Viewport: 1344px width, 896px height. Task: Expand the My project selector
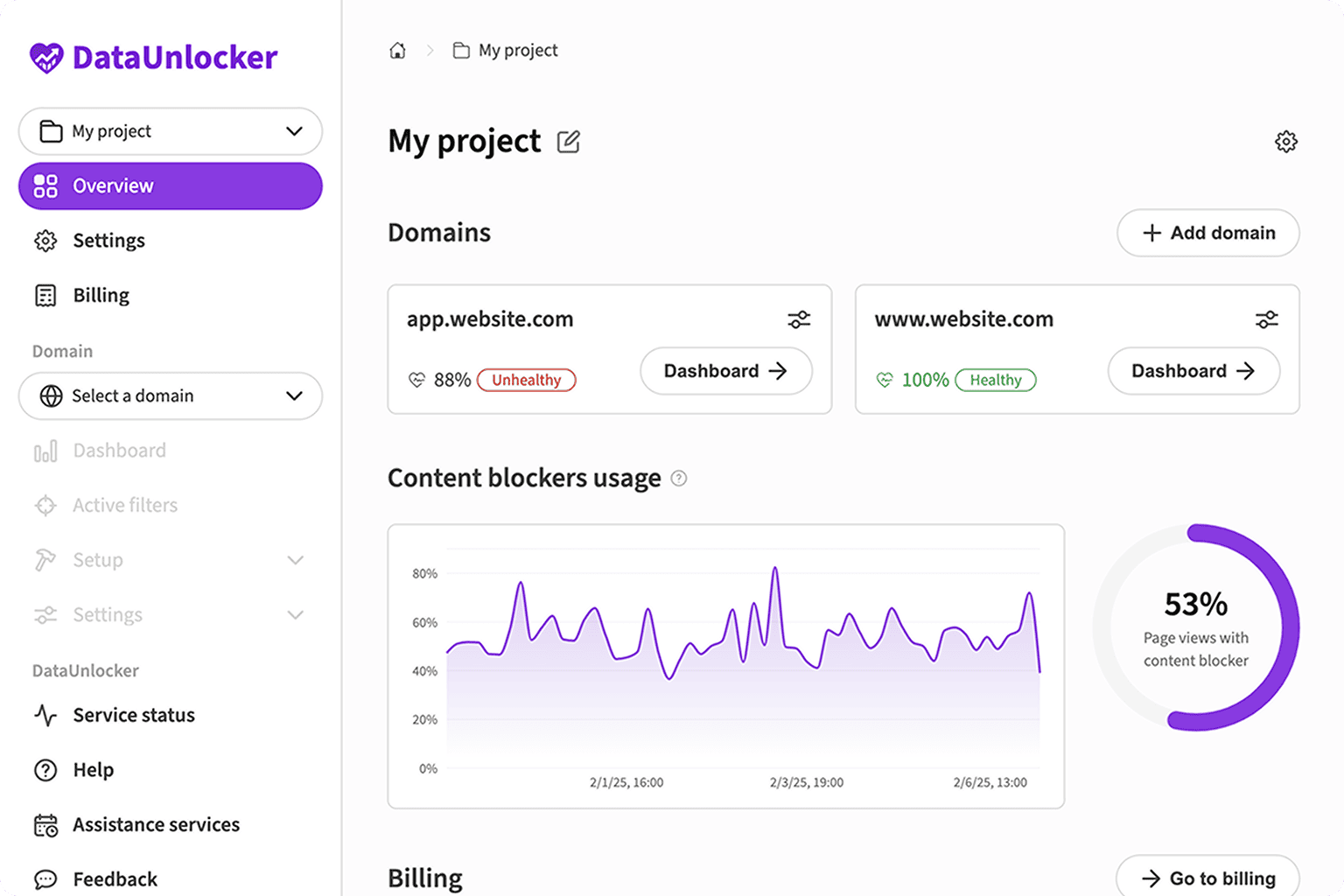coord(293,131)
